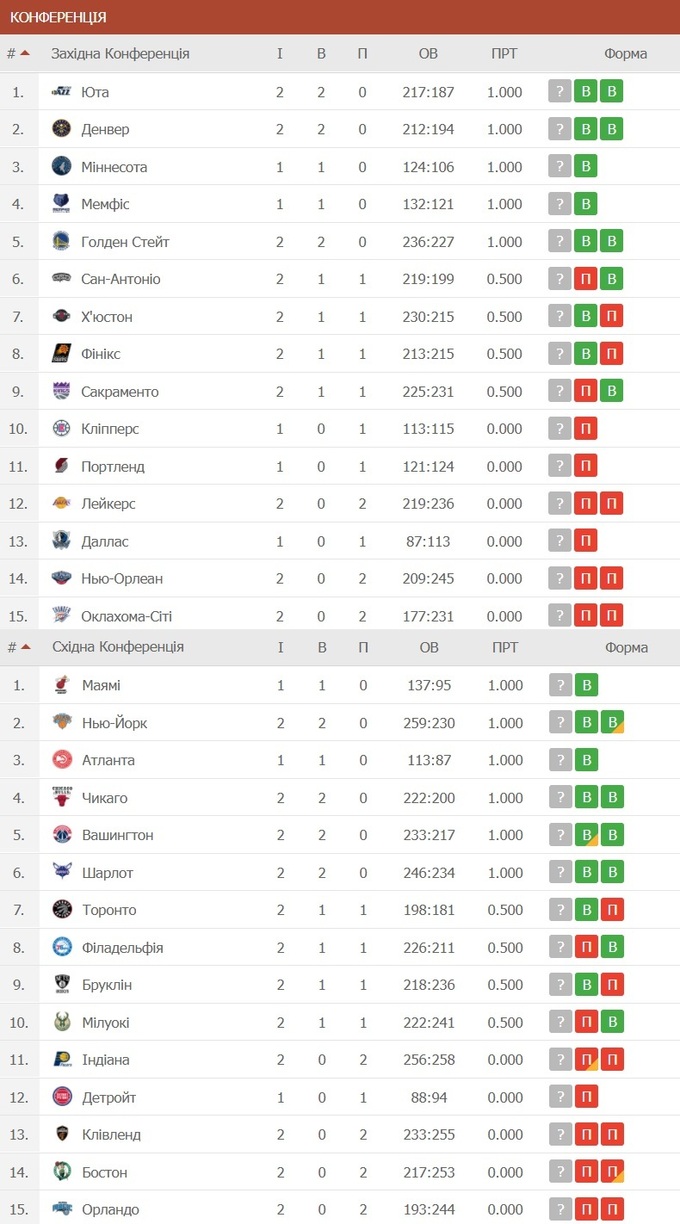Click Х'юстон's red loss form badge
The height and width of the screenshot is (1224, 680).
612,316
